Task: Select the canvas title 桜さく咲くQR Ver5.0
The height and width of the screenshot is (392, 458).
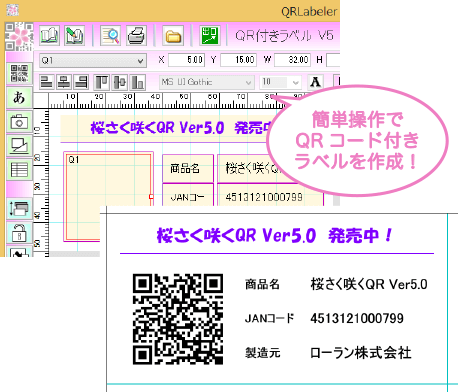Action: click(157, 128)
